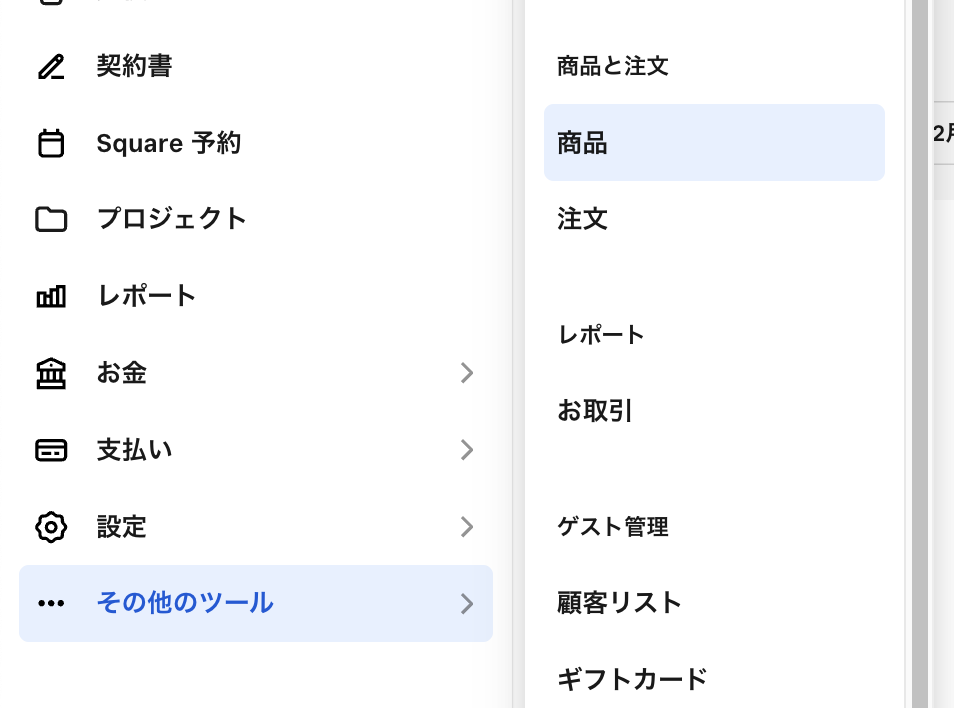
Task: Open レポート in the left sidebar
Action: 256,296
